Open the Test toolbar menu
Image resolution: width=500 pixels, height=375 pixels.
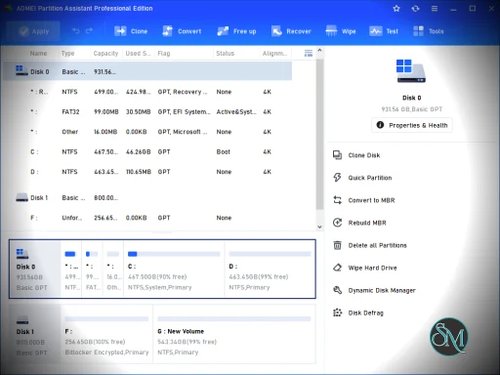click(384, 31)
